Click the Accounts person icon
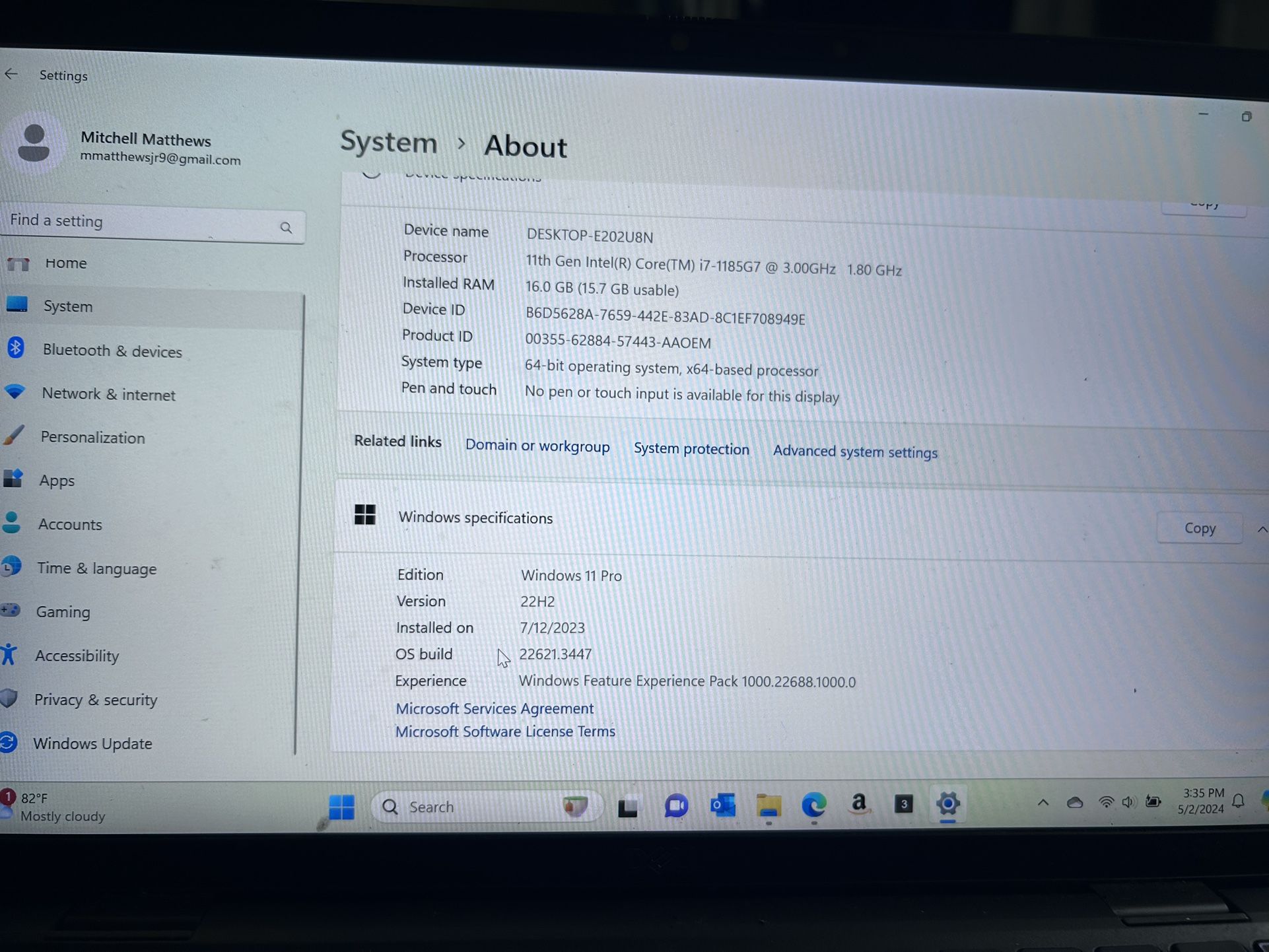Image resolution: width=1269 pixels, height=952 pixels. pos(11,523)
